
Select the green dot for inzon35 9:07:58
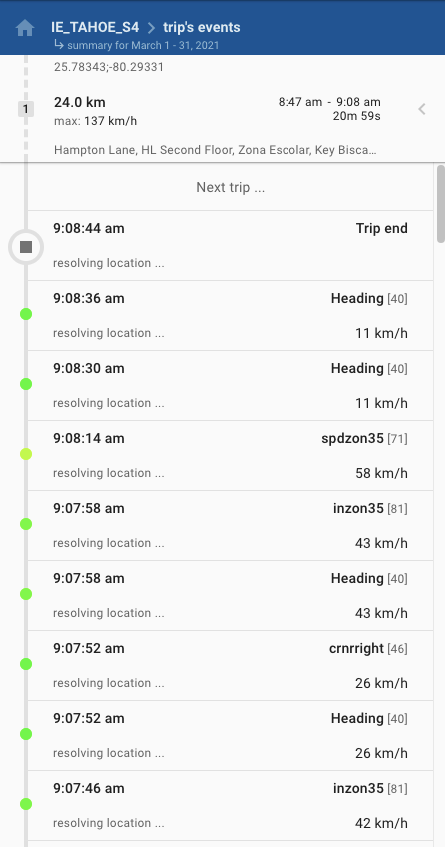(x=25, y=524)
